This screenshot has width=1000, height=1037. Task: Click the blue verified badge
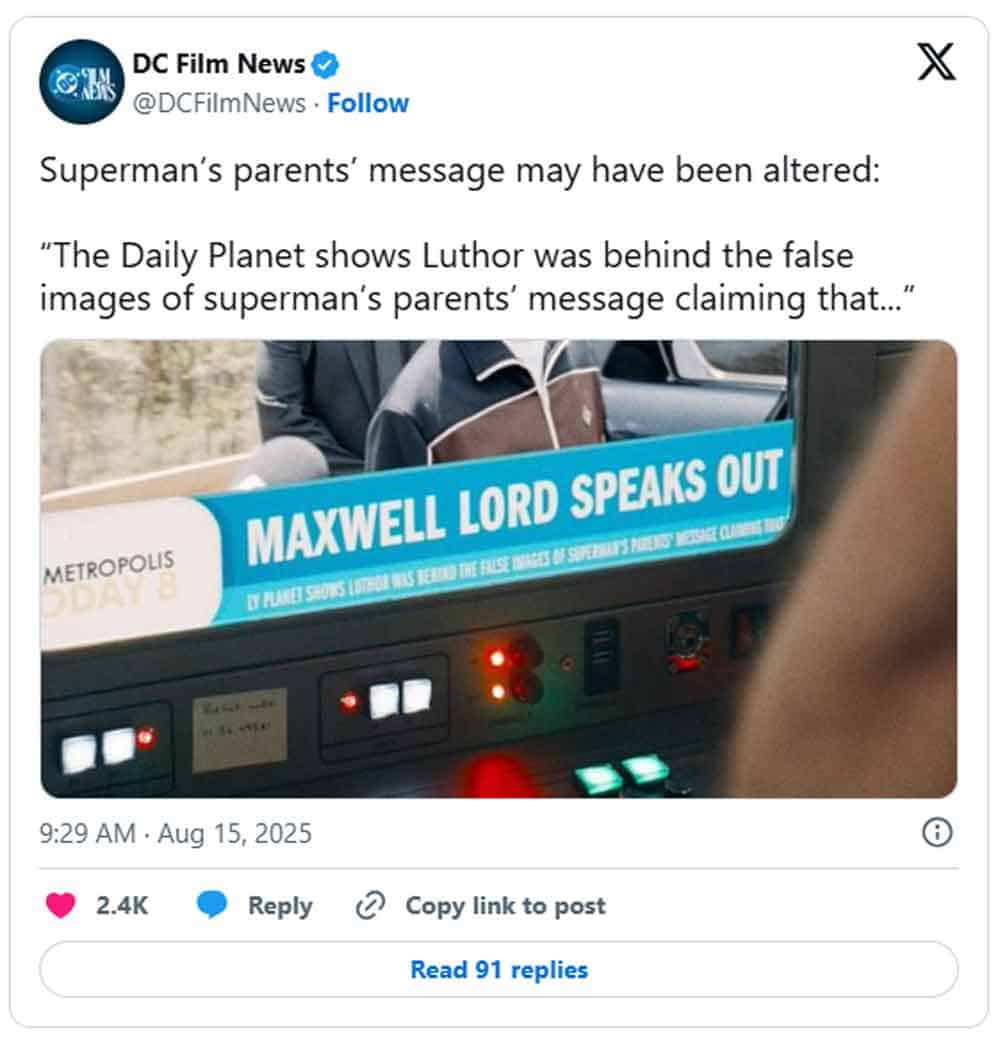325,65
